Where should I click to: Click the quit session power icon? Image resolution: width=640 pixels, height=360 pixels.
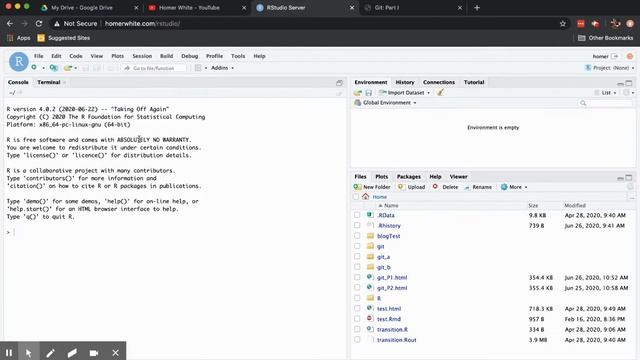click(630, 56)
